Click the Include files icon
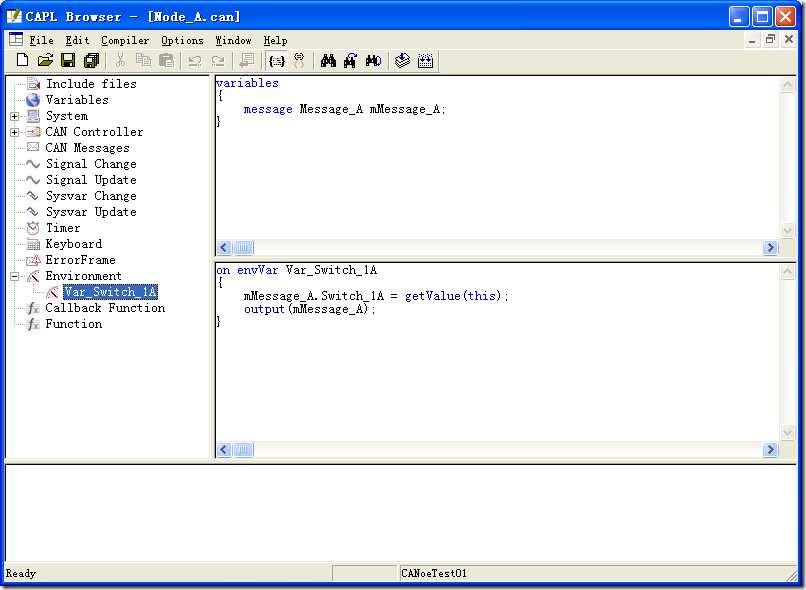 coord(33,83)
